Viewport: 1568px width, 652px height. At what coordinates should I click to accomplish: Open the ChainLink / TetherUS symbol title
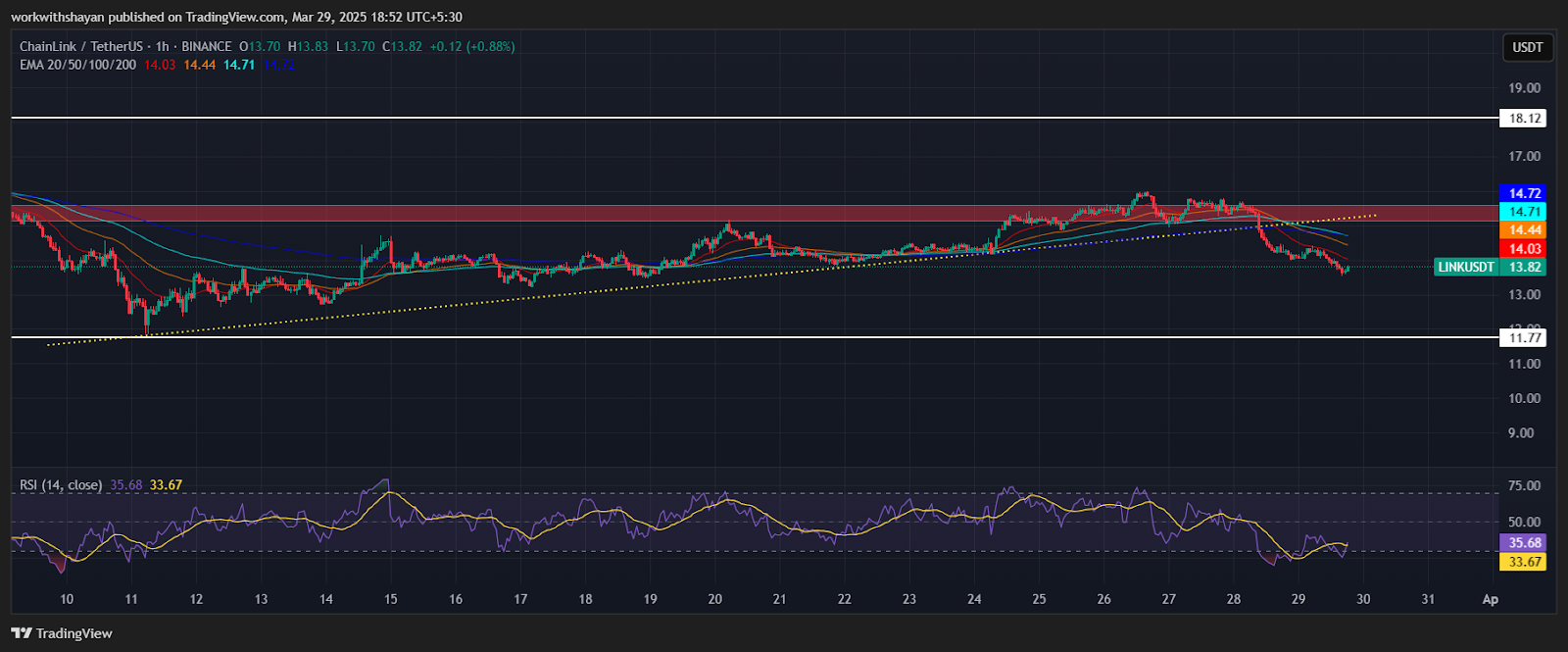point(81,46)
